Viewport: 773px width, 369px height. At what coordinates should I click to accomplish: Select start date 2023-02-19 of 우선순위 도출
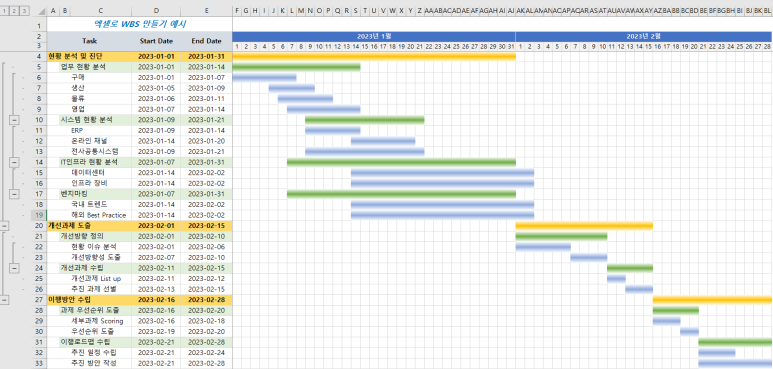coord(156,332)
